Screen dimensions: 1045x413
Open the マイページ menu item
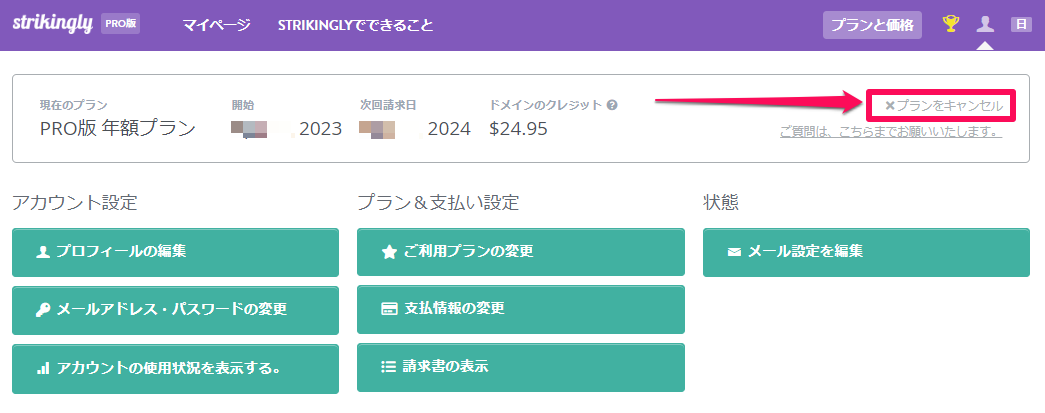(x=217, y=25)
